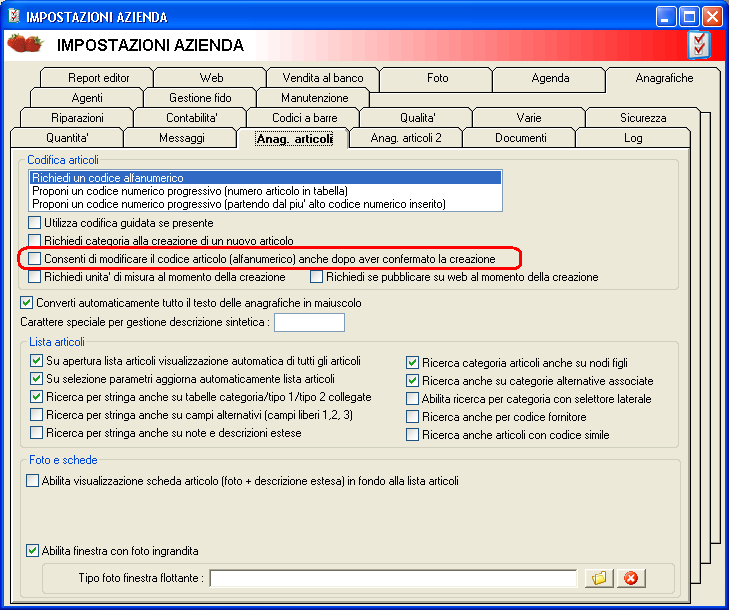Click the title bar application icon

point(14,16)
